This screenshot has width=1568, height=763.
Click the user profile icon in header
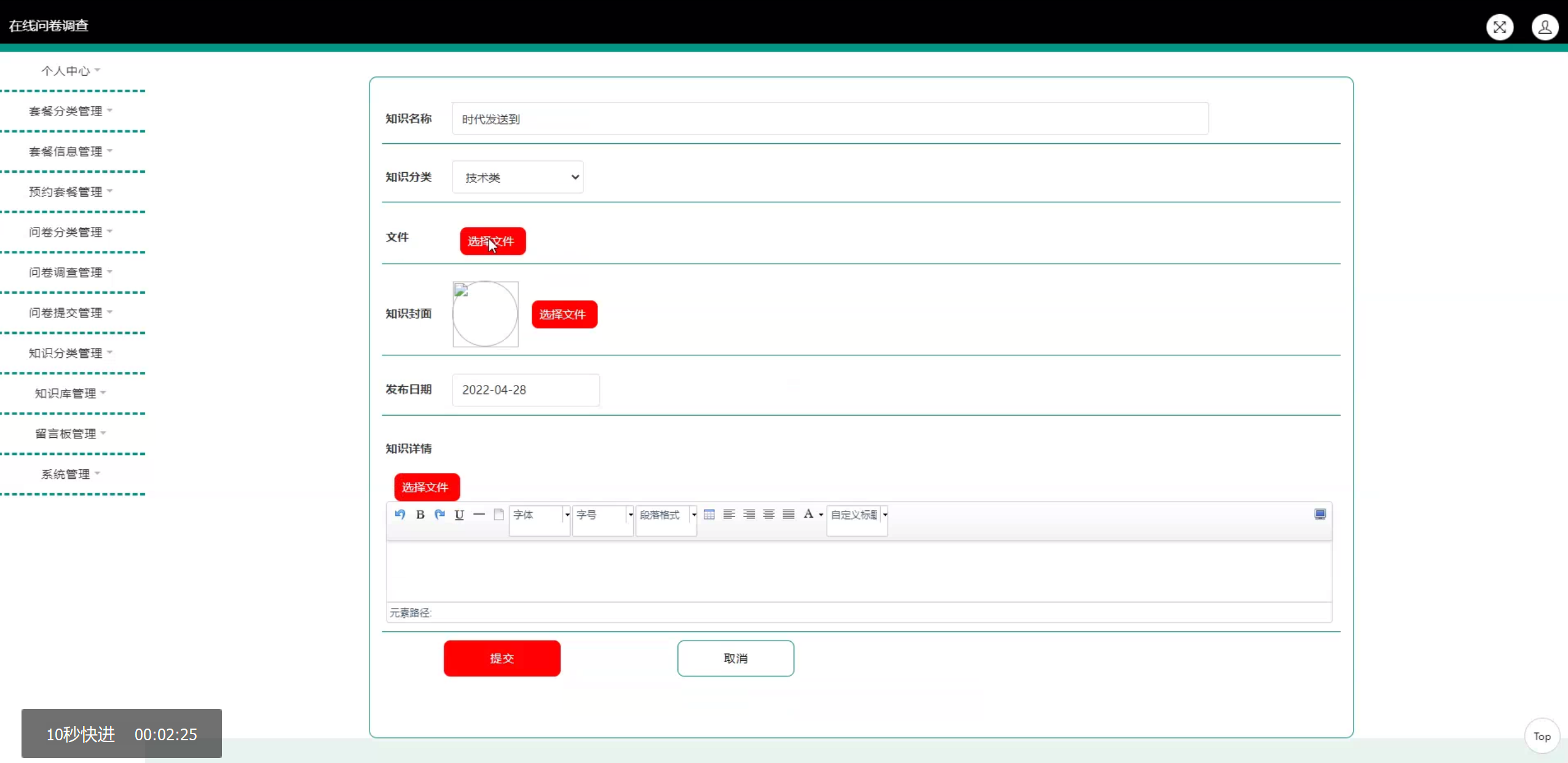1544,27
